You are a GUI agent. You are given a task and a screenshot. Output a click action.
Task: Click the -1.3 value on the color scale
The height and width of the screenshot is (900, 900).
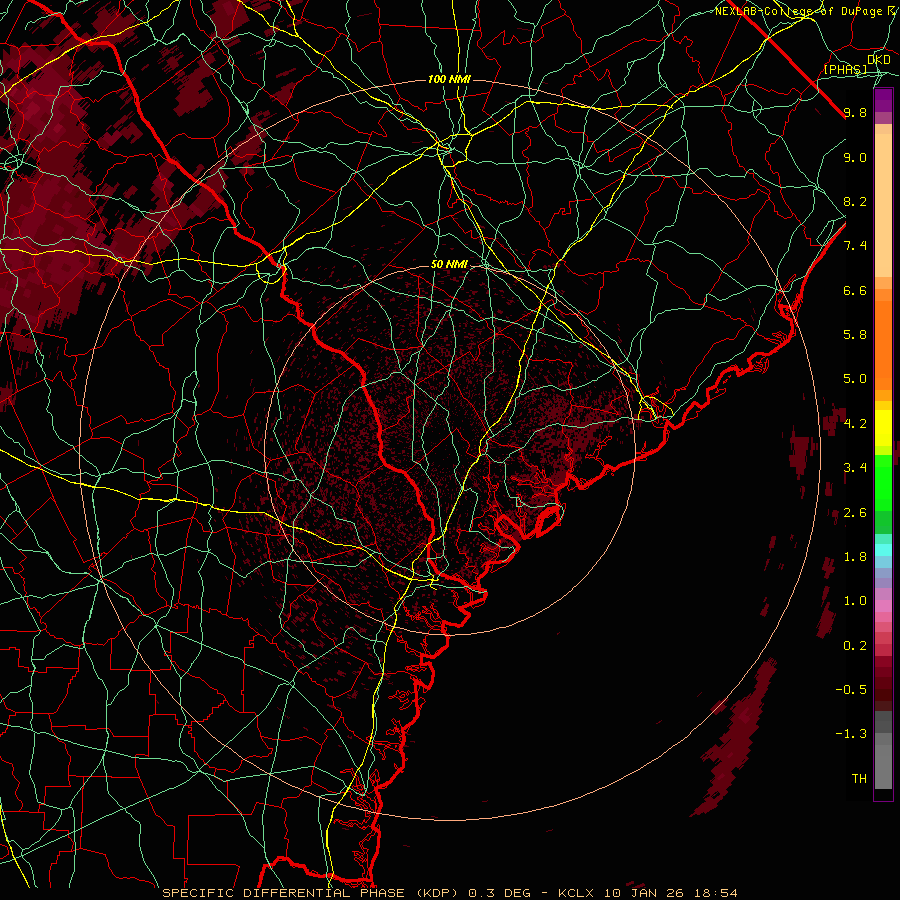(x=851, y=734)
